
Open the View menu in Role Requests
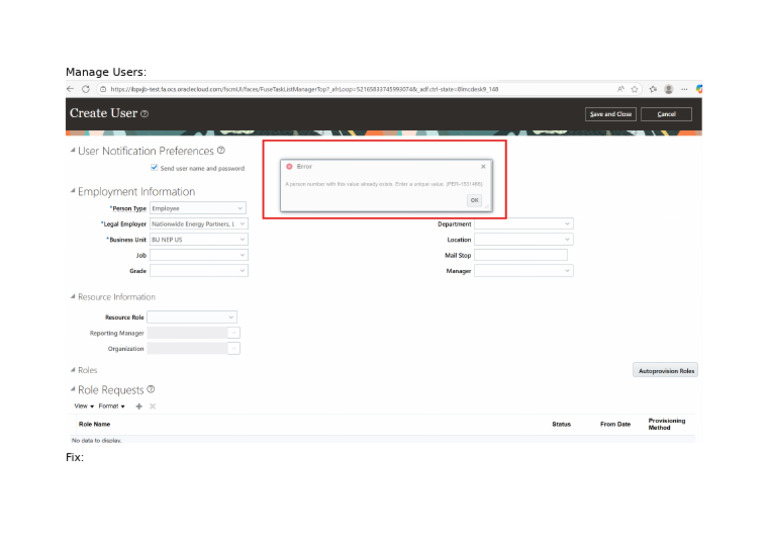[84, 406]
